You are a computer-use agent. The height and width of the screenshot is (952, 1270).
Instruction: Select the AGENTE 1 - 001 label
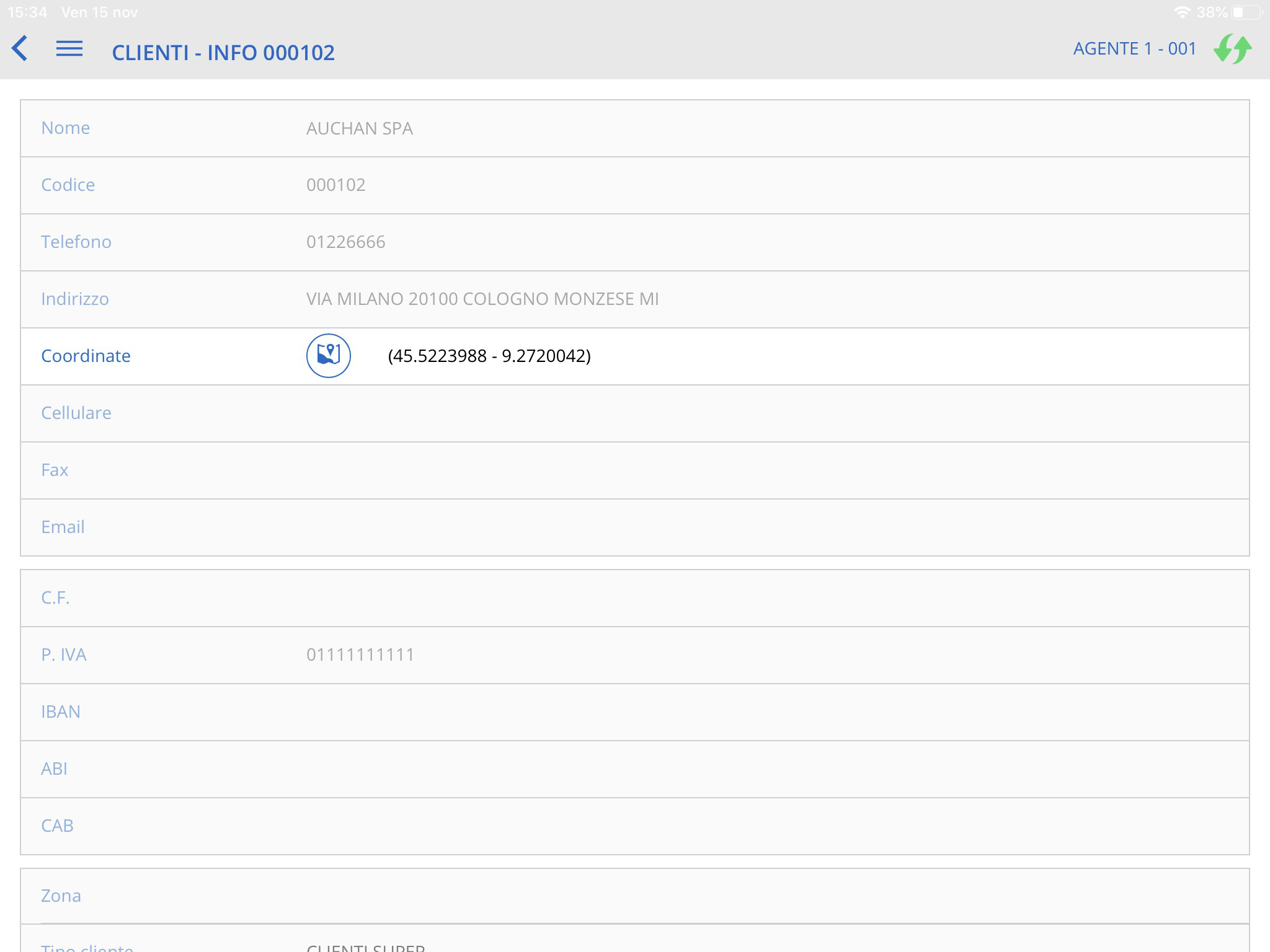pyautogui.click(x=1134, y=49)
